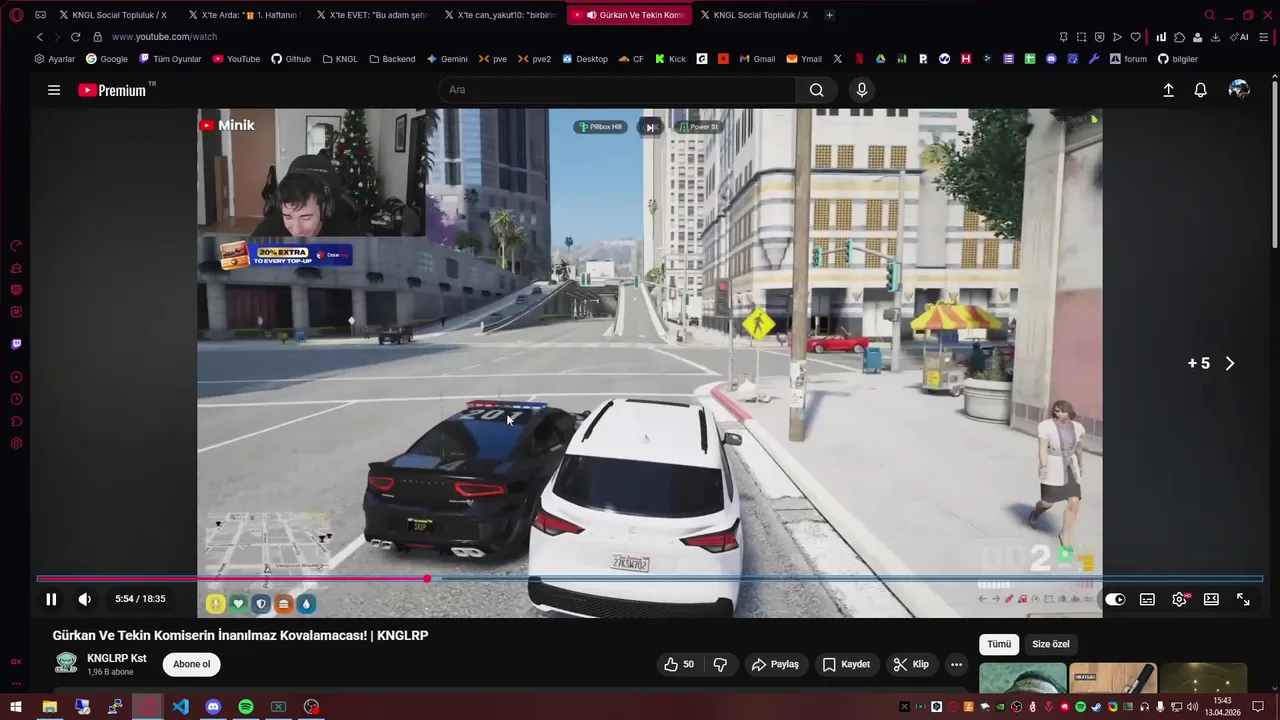
Task: Open Opera sidebar three-dot setup
Action: (x=16, y=684)
